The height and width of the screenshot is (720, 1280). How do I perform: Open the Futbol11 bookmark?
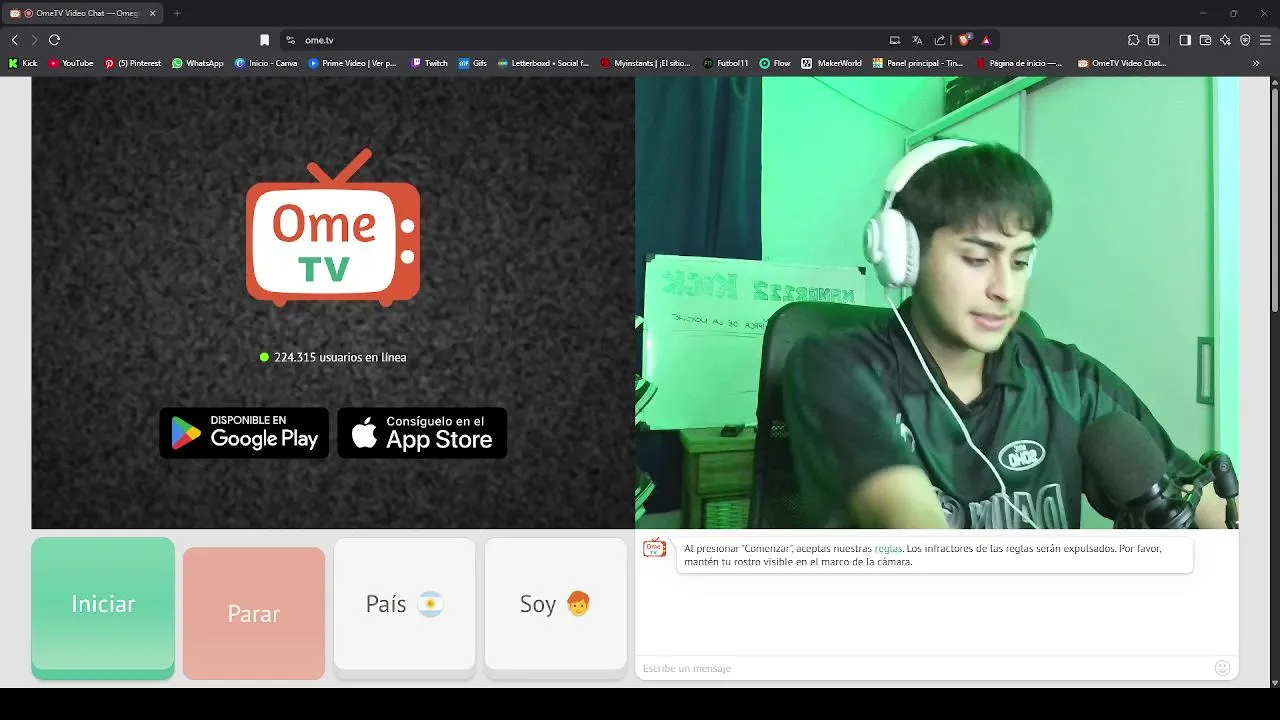point(726,63)
